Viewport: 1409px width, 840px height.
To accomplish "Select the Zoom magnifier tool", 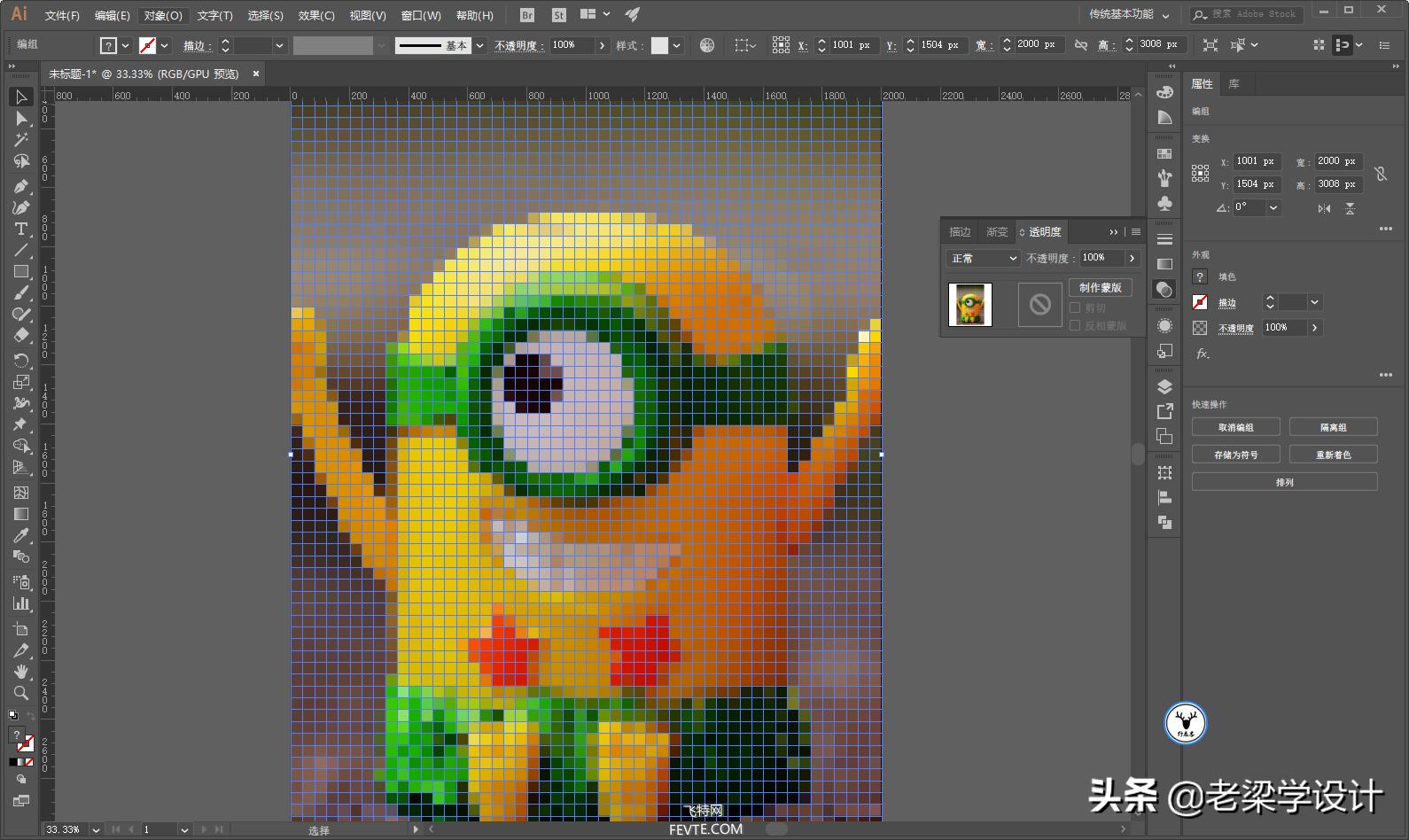I will click(21, 693).
